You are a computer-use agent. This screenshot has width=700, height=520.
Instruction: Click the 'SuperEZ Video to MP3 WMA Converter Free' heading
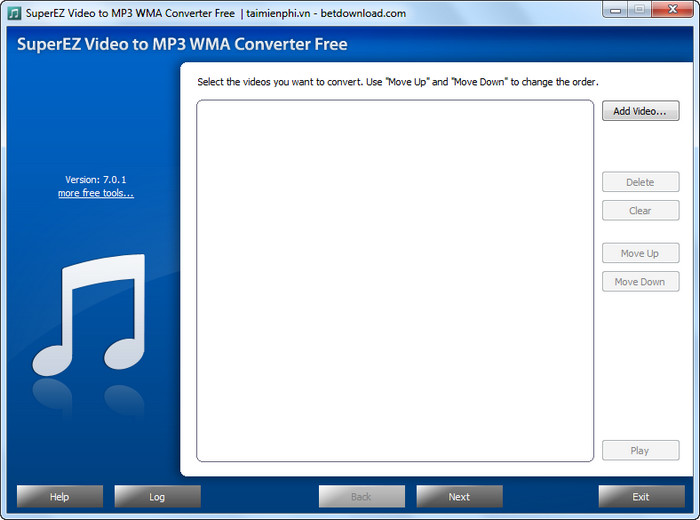(x=182, y=44)
